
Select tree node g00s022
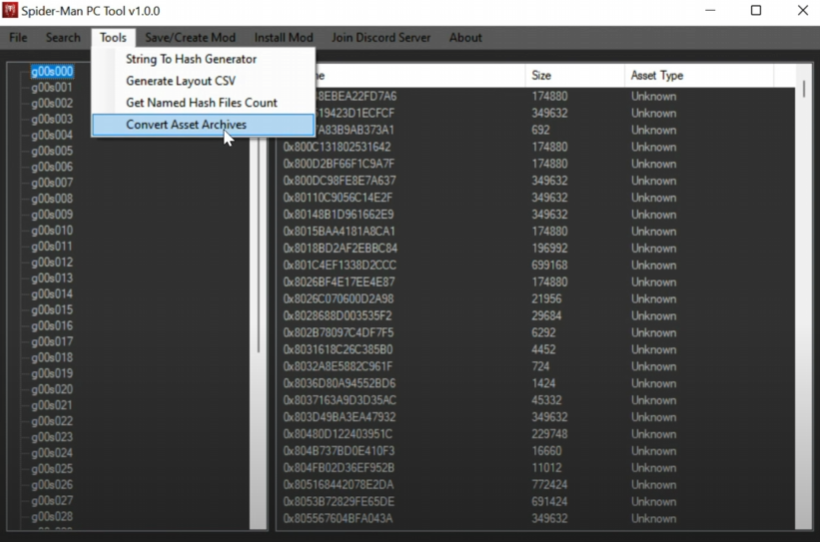coord(52,421)
